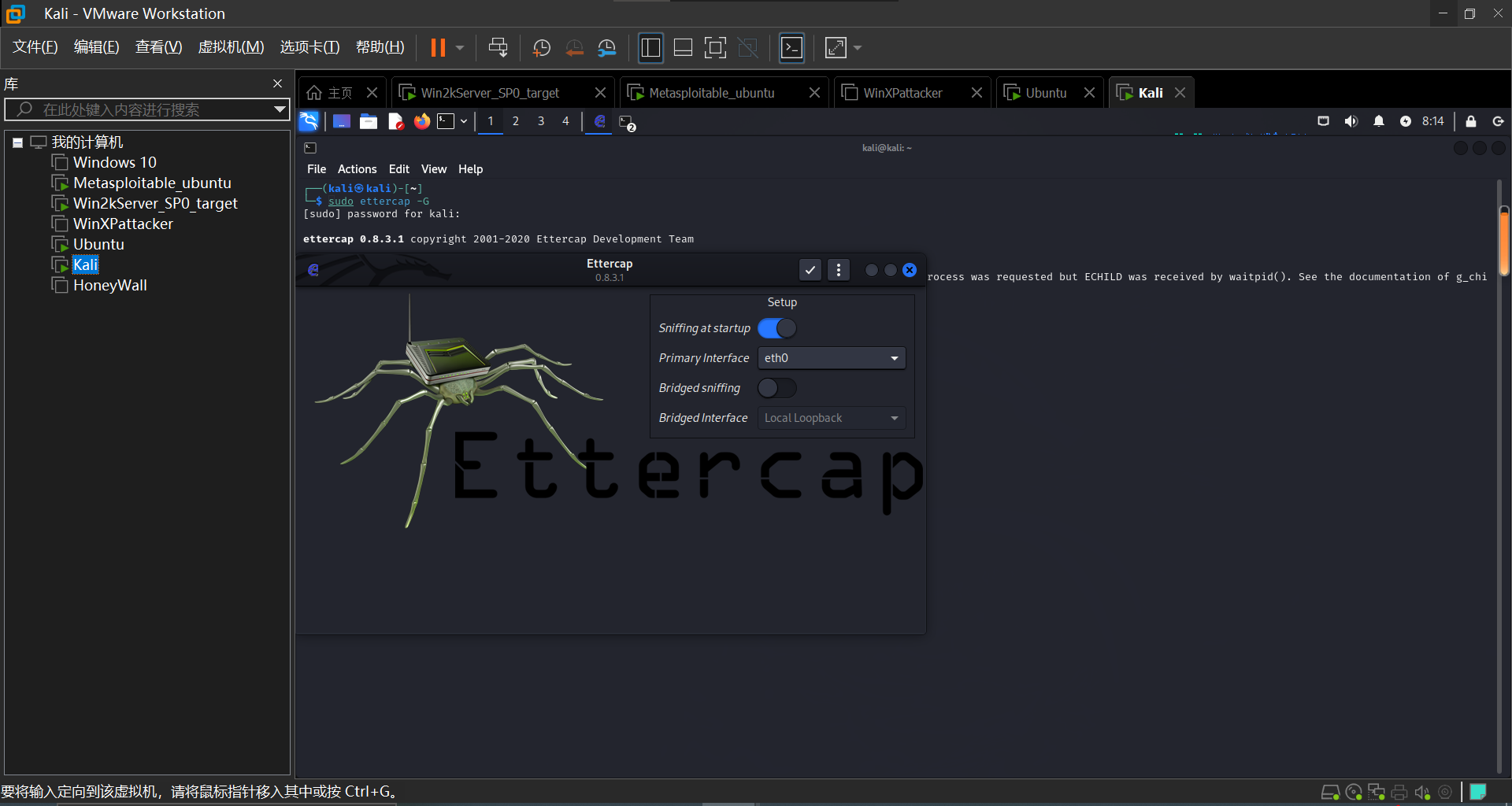The image size is (1512, 806).
Task: Open terminal emulator from Kali panel
Action: pos(447,121)
